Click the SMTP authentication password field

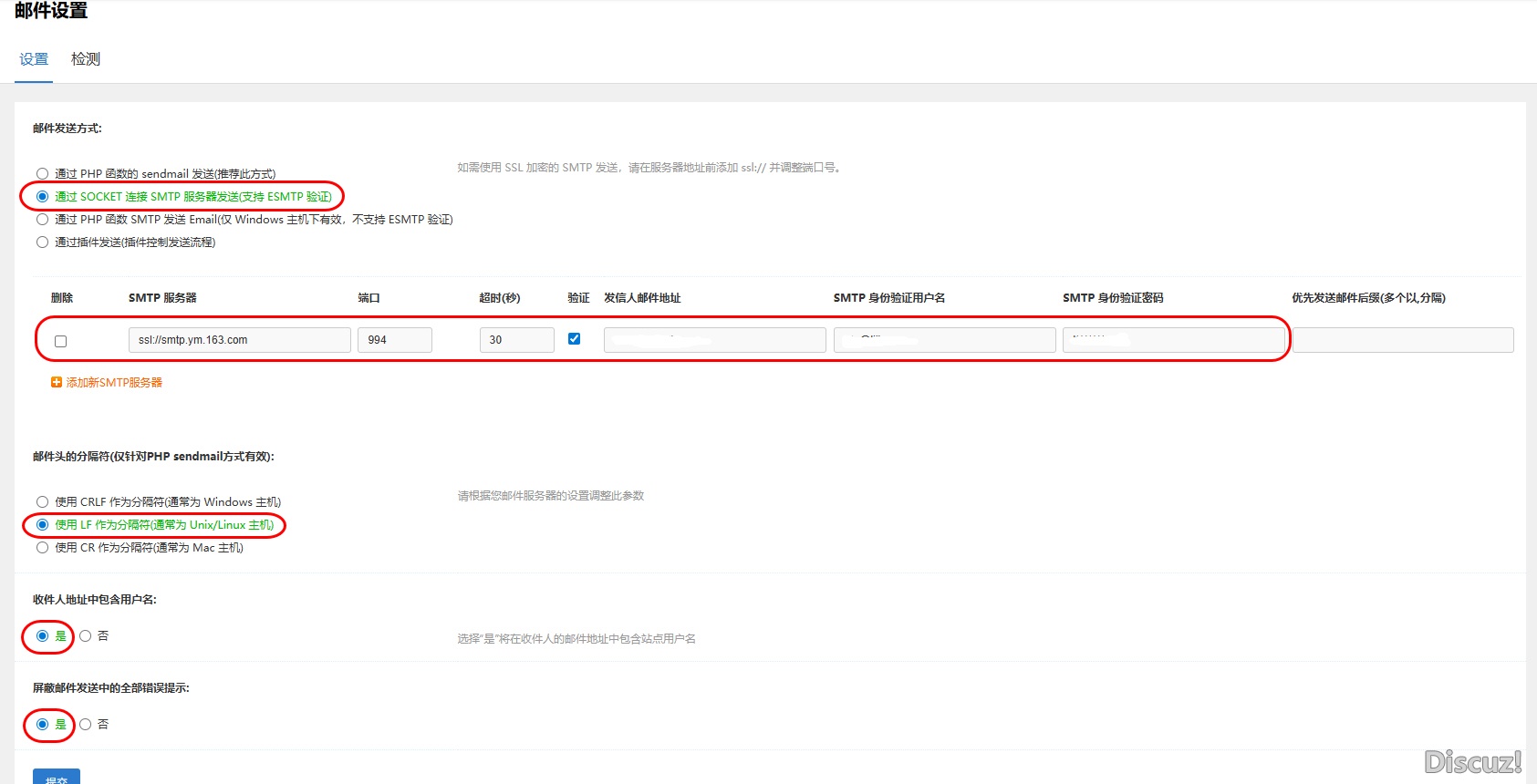click(1173, 340)
